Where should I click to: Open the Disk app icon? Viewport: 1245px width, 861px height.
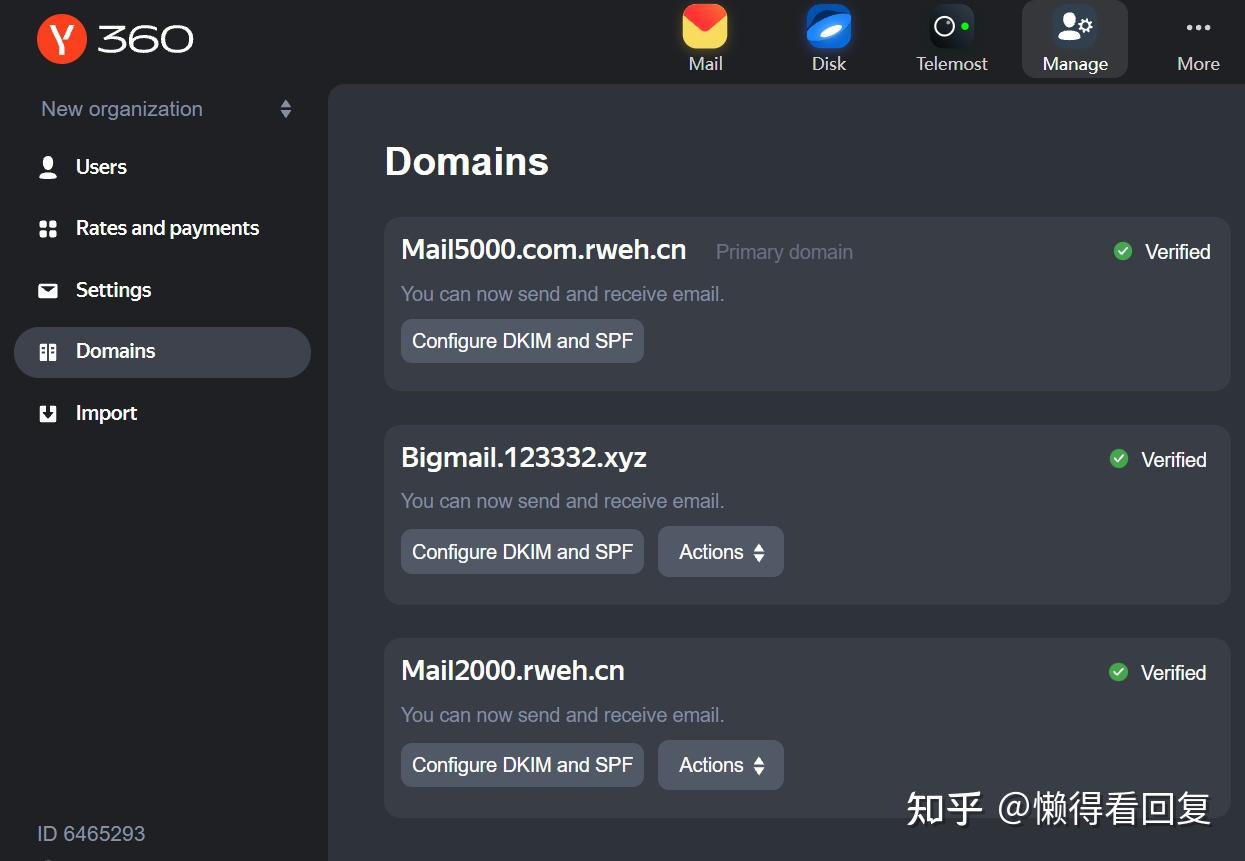point(828,38)
